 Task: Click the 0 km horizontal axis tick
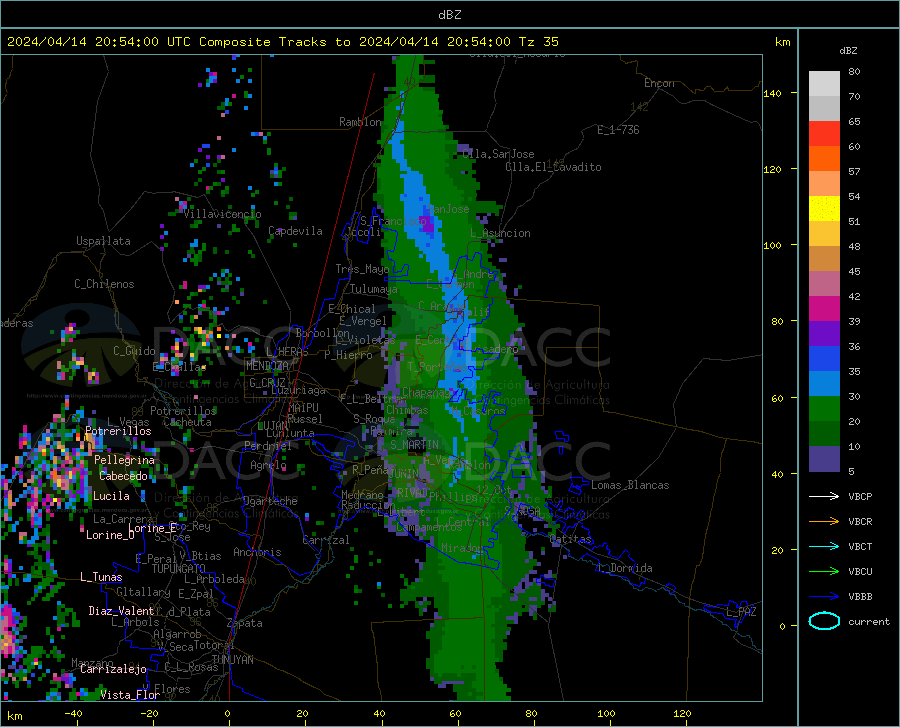(228, 714)
